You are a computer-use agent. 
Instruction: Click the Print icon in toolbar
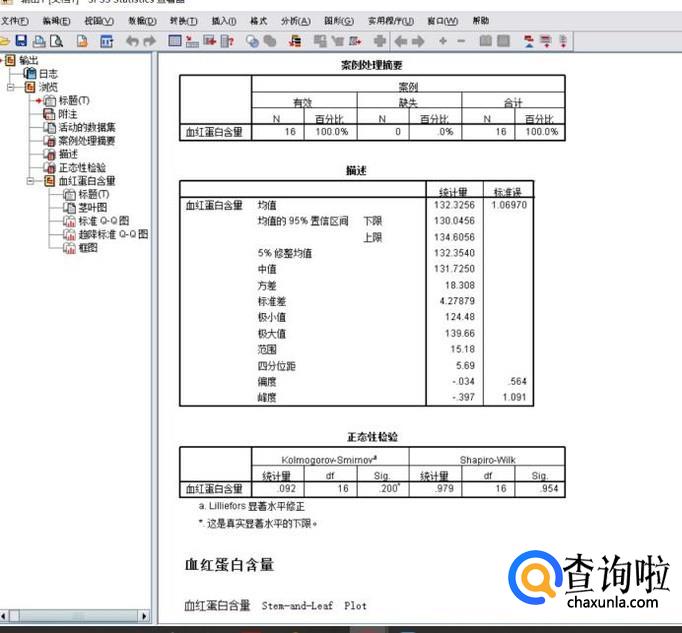[x=39, y=41]
